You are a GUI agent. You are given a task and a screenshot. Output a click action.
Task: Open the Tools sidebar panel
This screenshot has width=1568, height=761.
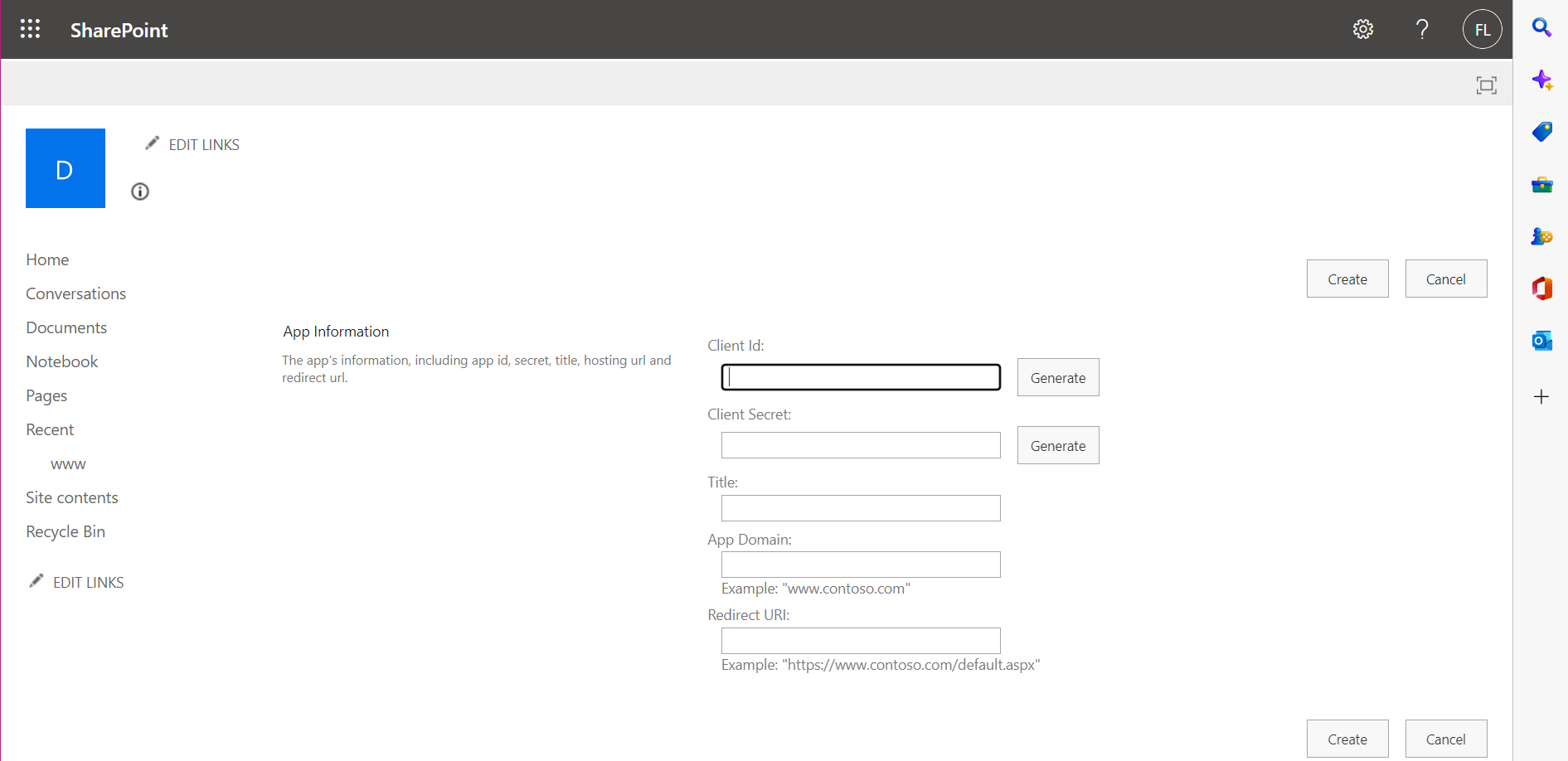click(x=1541, y=185)
